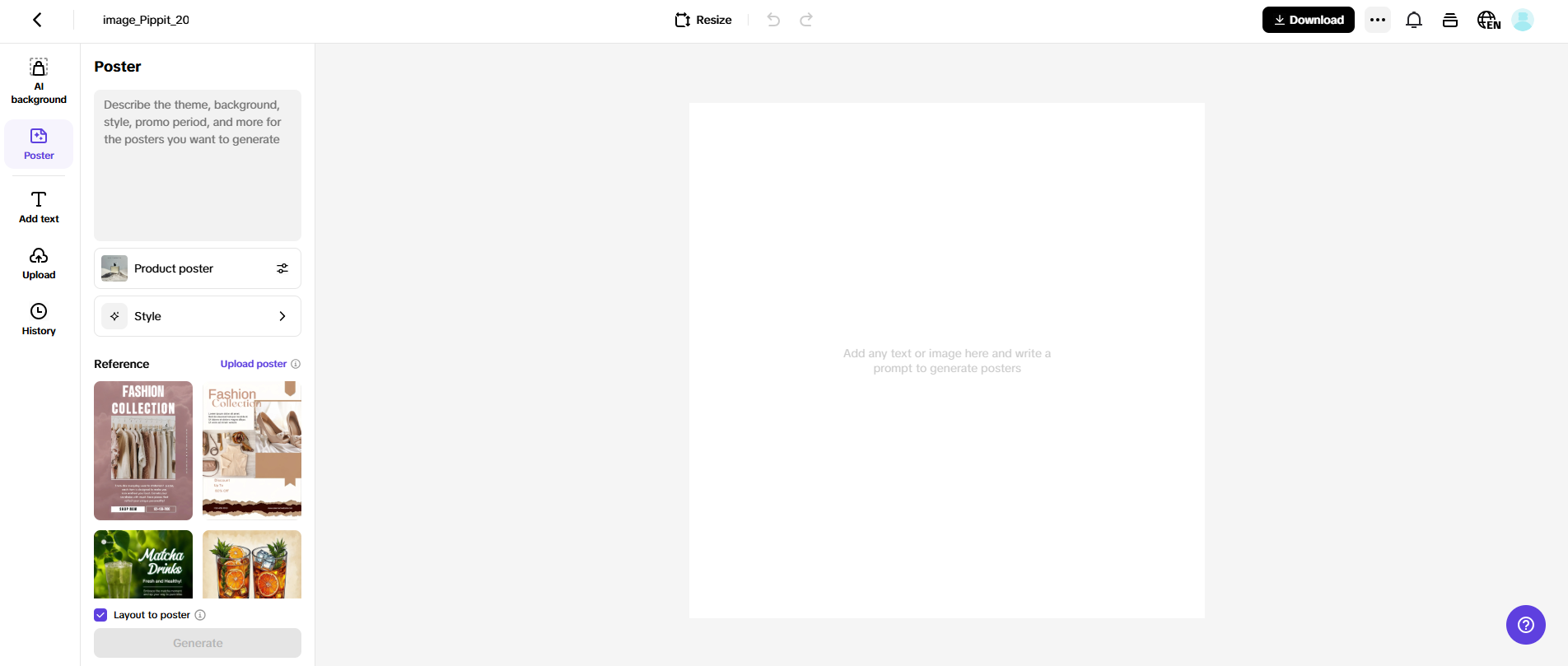Open the stacked cards icon
The width and height of the screenshot is (1568, 666).
1450,20
